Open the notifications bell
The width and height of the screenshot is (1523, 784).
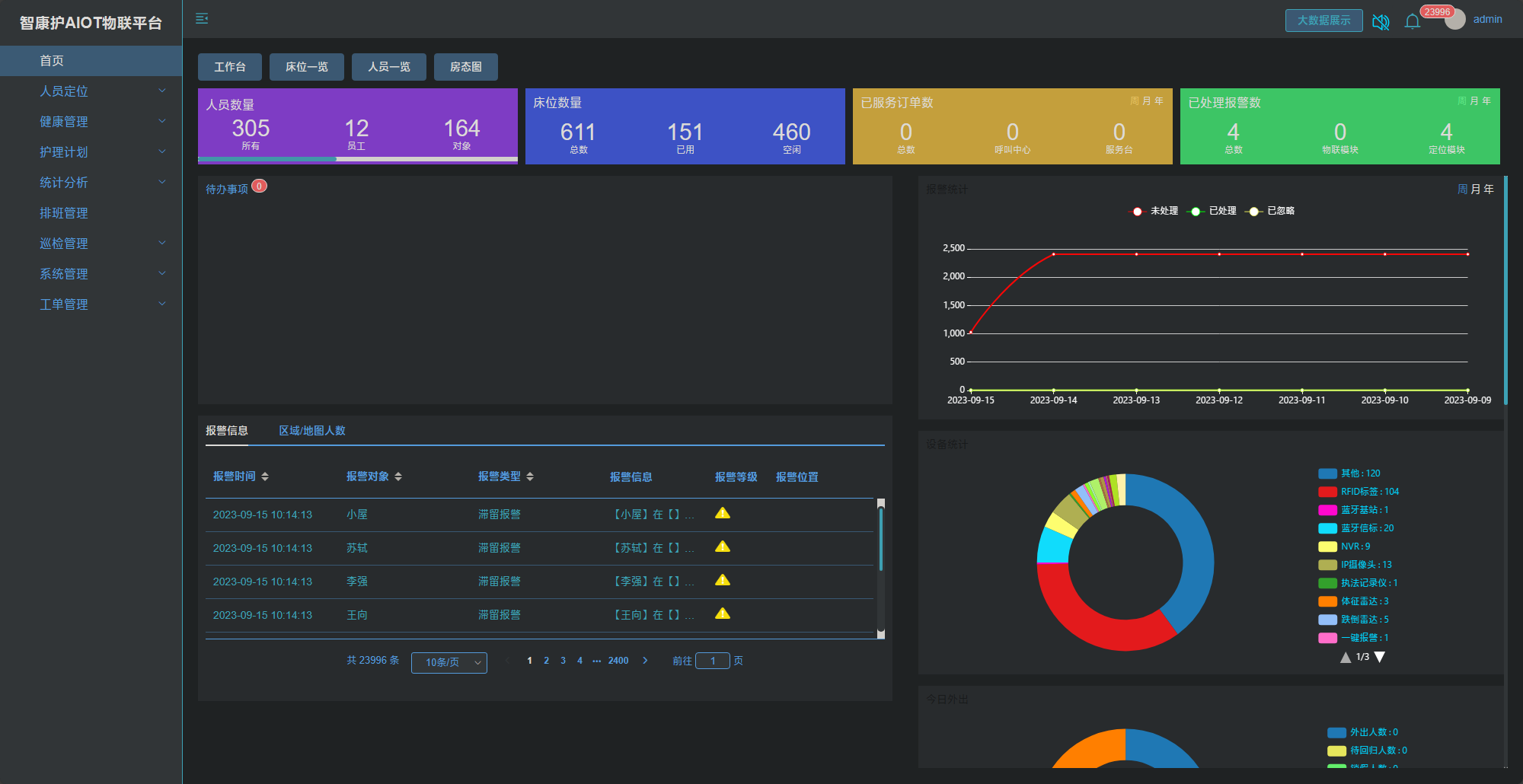[1413, 21]
